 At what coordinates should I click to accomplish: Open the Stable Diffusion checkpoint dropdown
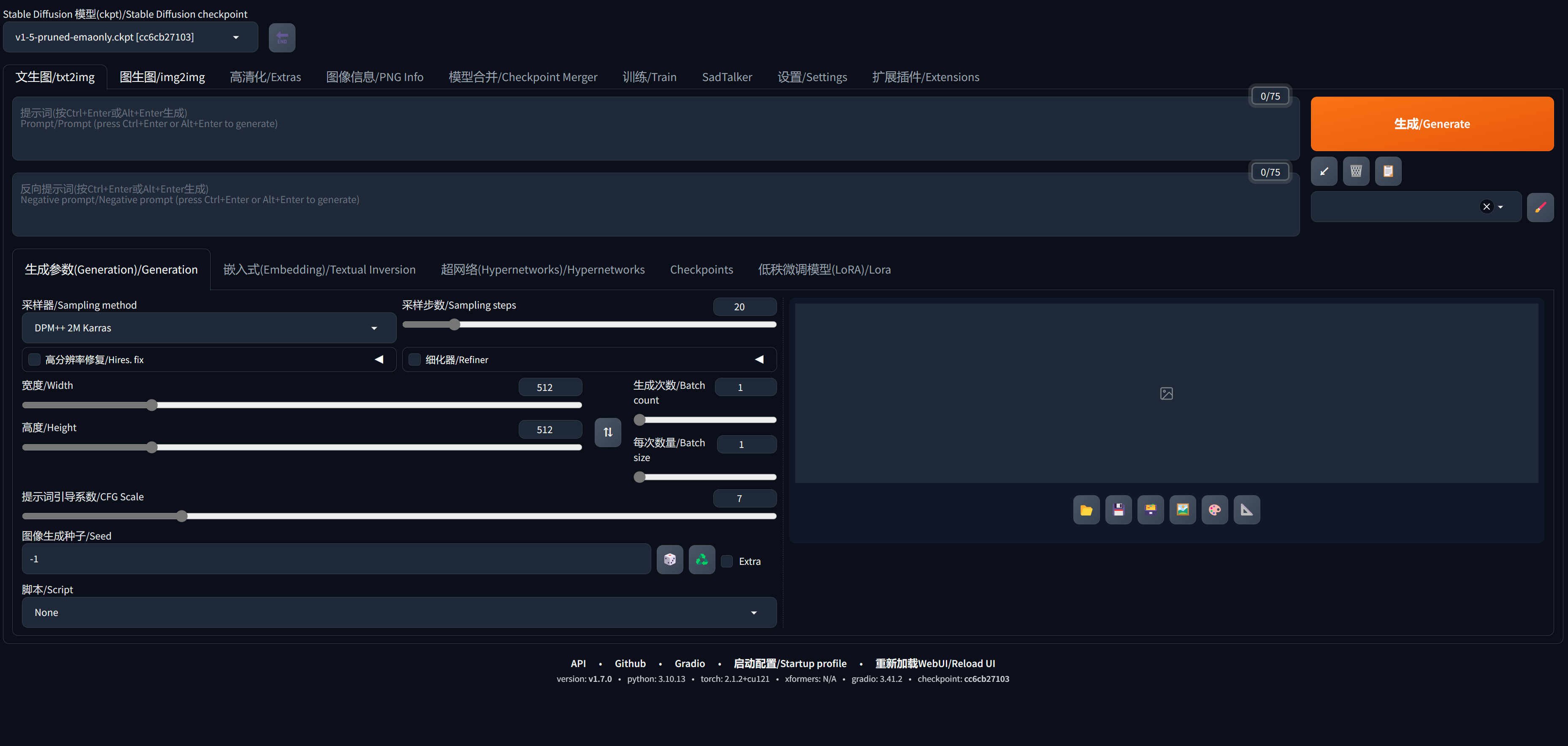(130, 37)
